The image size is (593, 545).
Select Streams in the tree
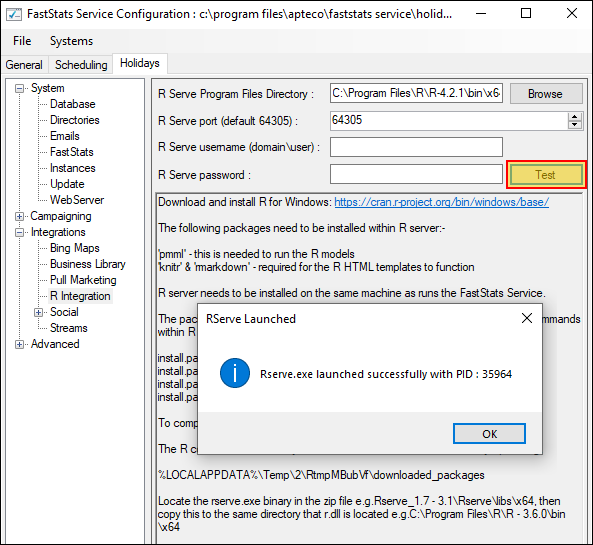pos(68,328)
